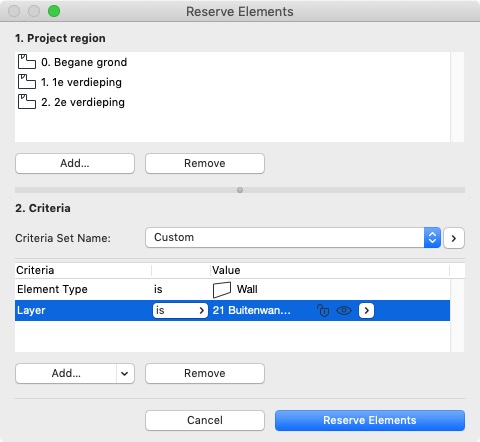480x442 pixels.
Task: Select the Element Type criteria row
Action: [x=232, y=289]
